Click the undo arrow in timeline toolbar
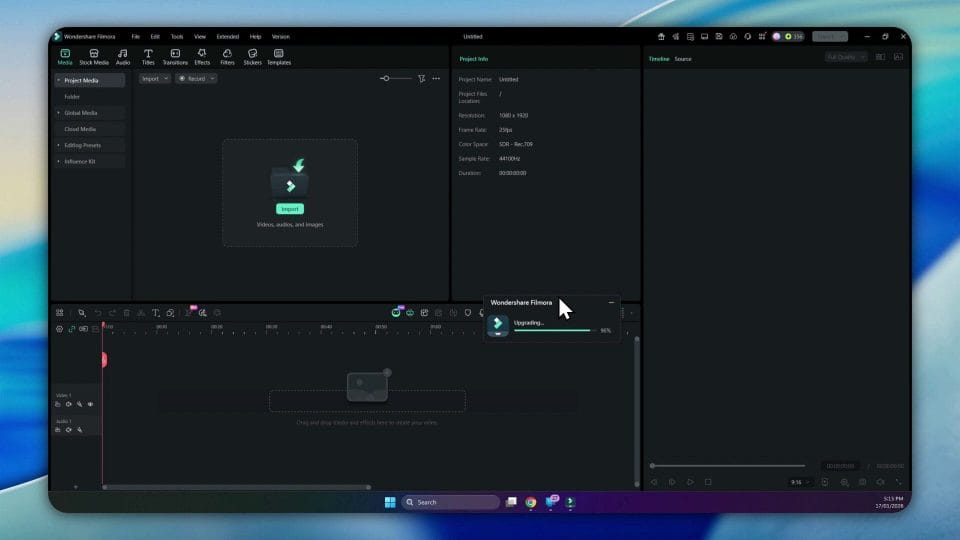 (98, 313)
